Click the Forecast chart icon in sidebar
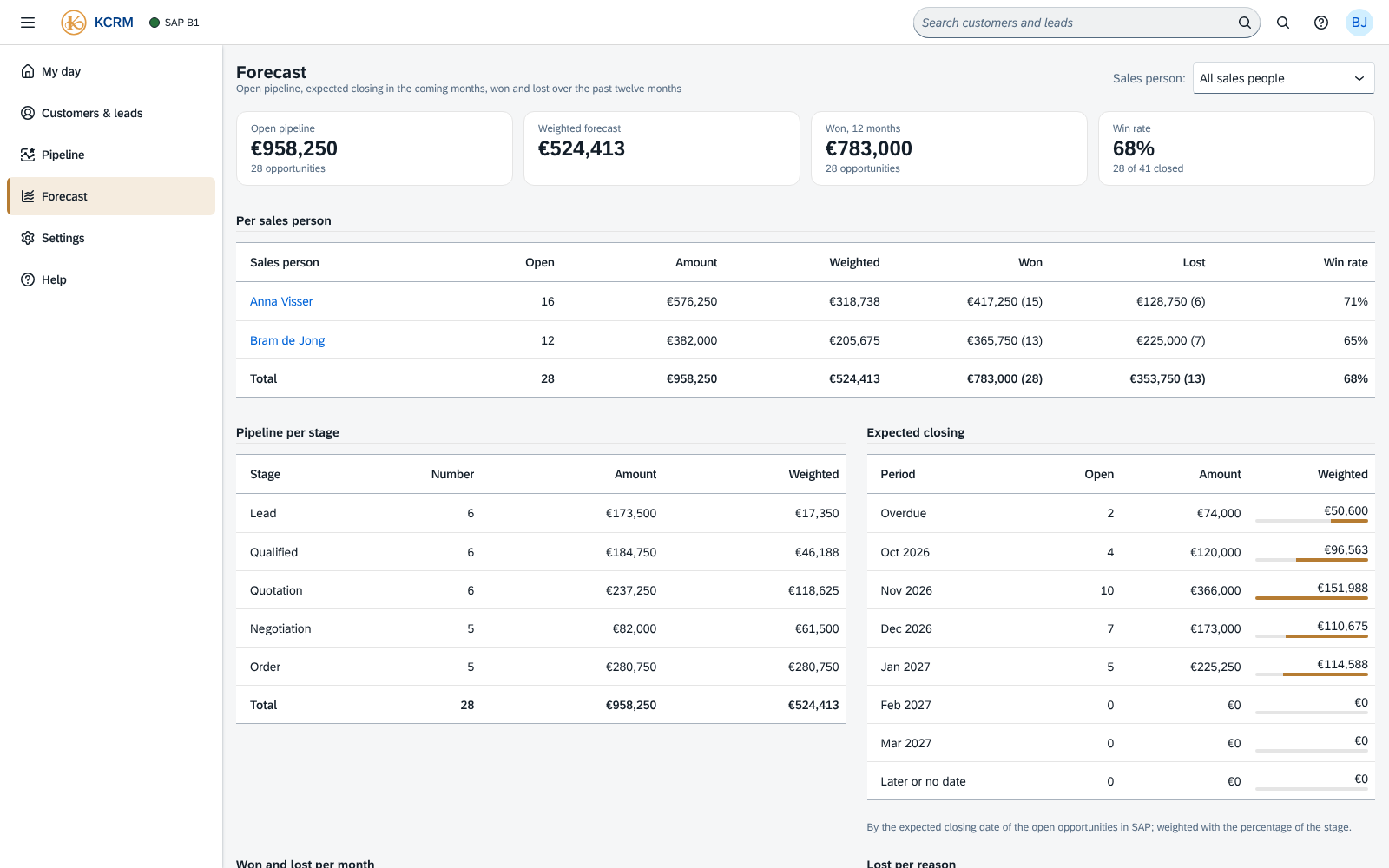 point(28,196)
